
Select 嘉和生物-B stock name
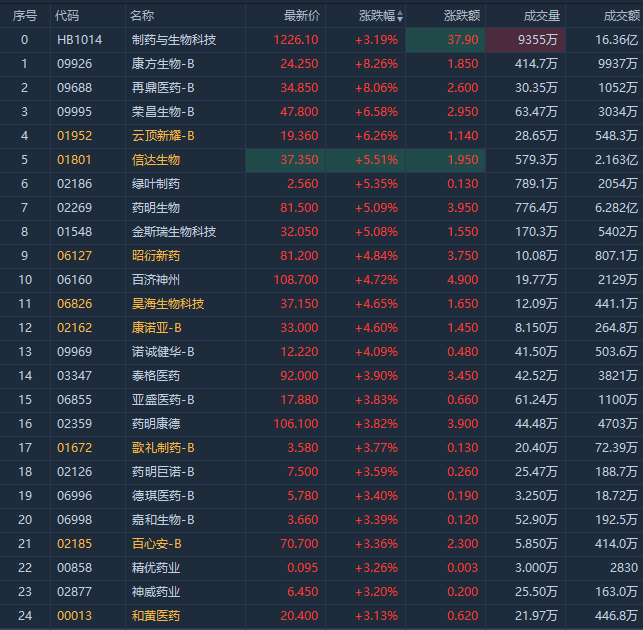[x=163, y=520]
